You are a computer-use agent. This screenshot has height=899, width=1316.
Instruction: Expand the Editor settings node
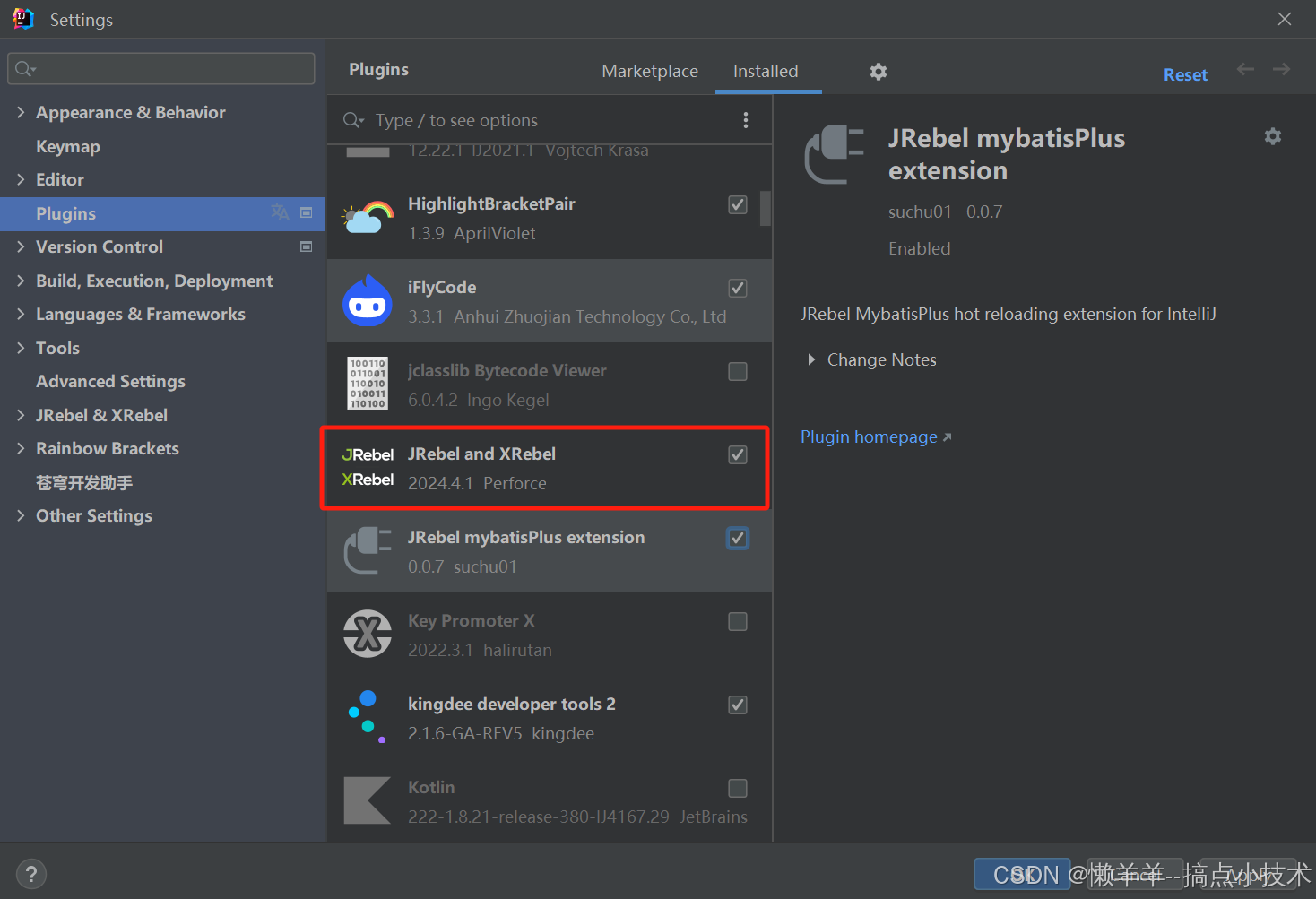(x=21, y=179)
